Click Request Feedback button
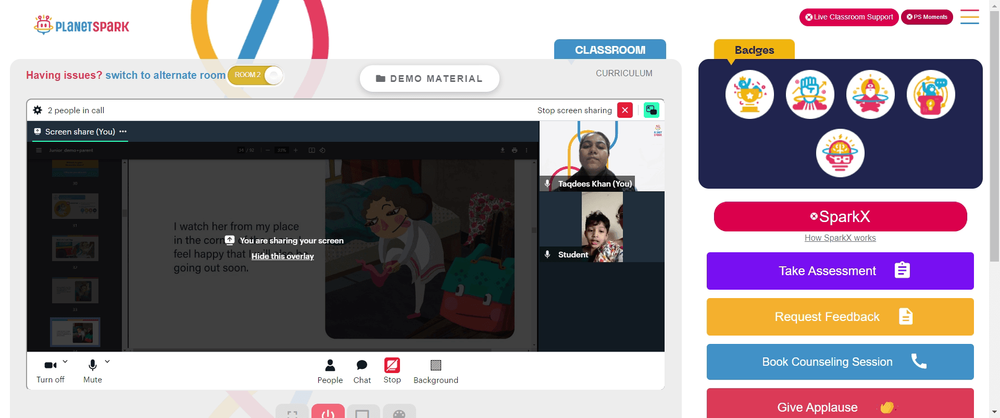This screenshot has width=1000, height=418. [x=840, y=317]
